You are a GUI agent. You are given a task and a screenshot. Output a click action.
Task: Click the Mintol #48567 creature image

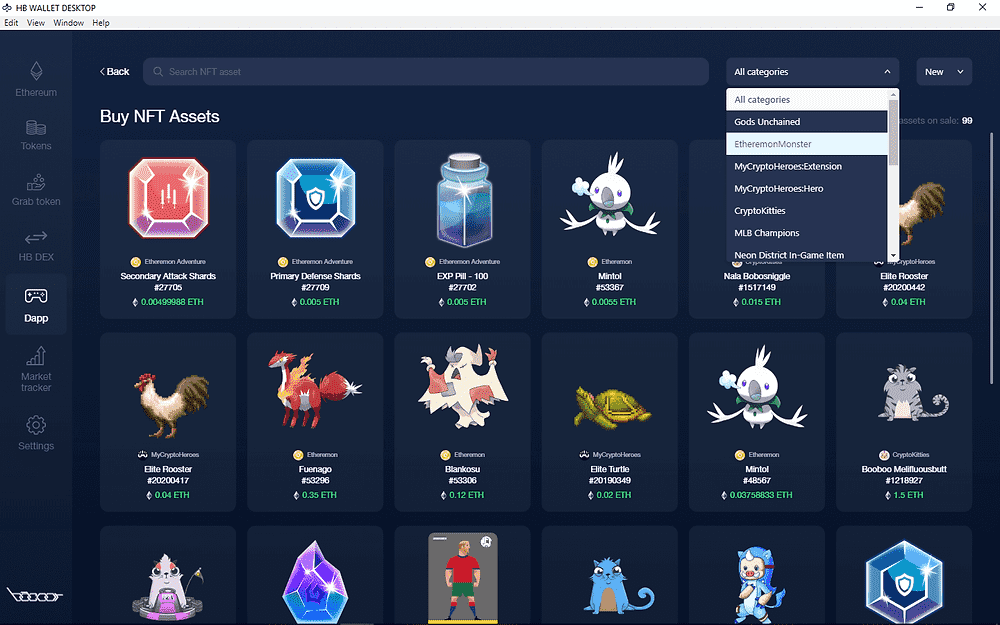pyautogui.click(x=757, y=387)
